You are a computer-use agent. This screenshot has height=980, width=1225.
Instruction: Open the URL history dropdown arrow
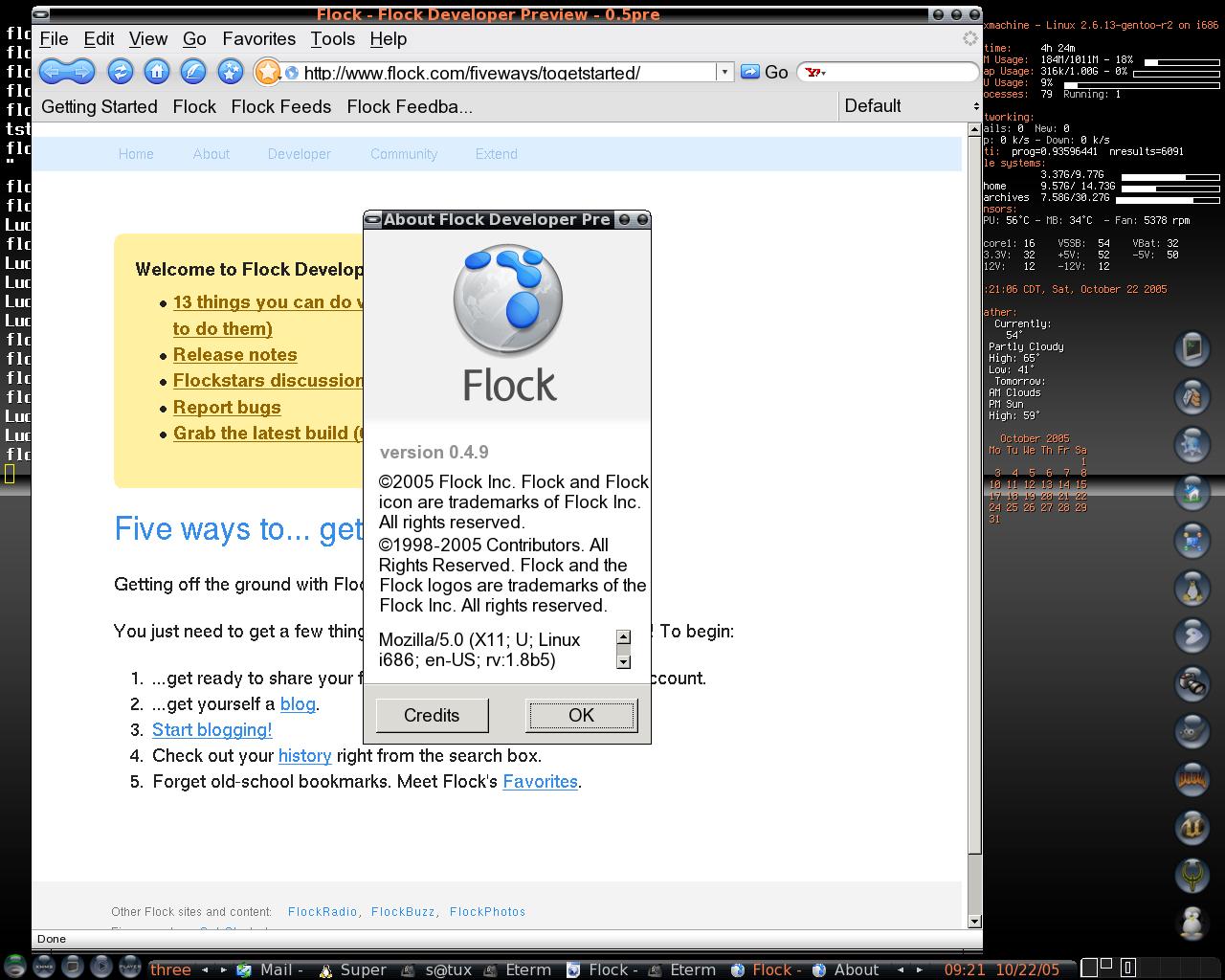[724, 72]
